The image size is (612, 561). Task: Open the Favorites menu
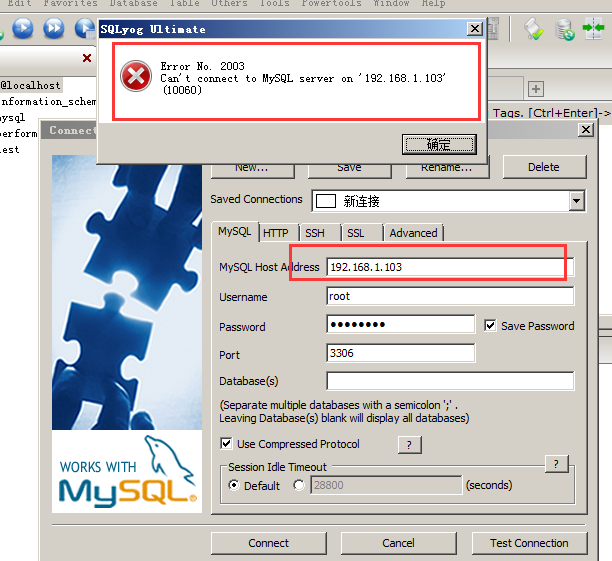pos(70,3)
